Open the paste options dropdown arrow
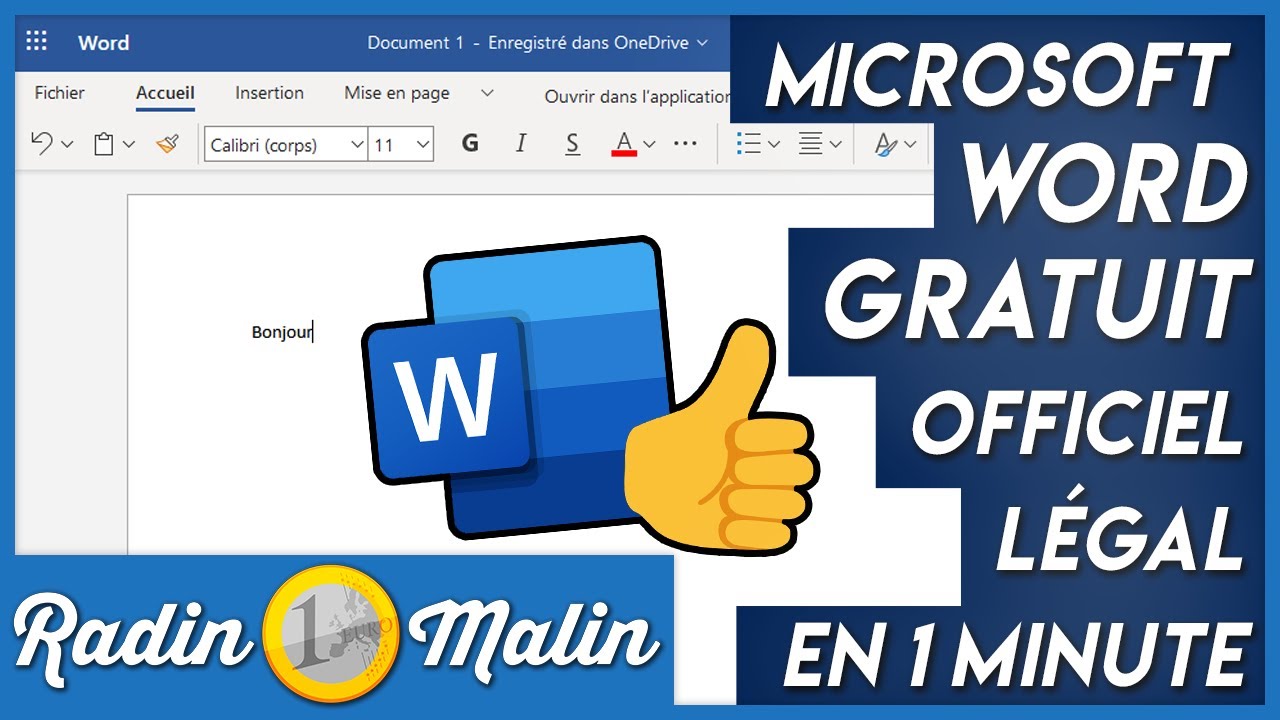This screenshot has height=720, width=1280. 129,145
